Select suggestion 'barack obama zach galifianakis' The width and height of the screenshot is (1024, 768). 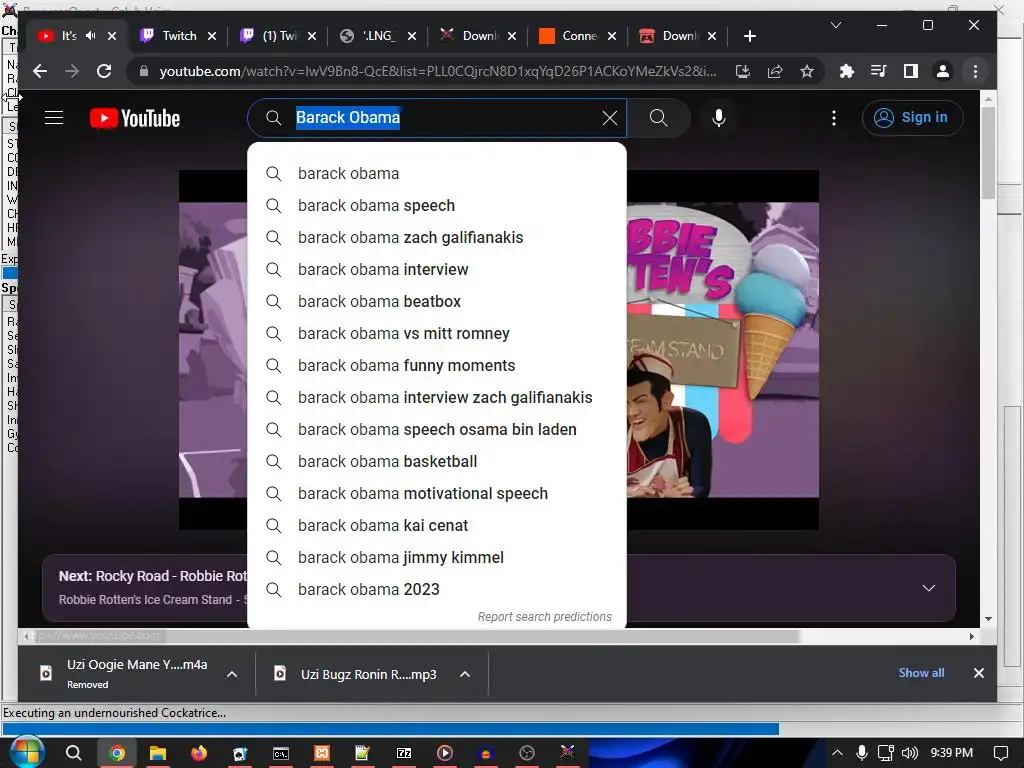[x=436, y=238]
